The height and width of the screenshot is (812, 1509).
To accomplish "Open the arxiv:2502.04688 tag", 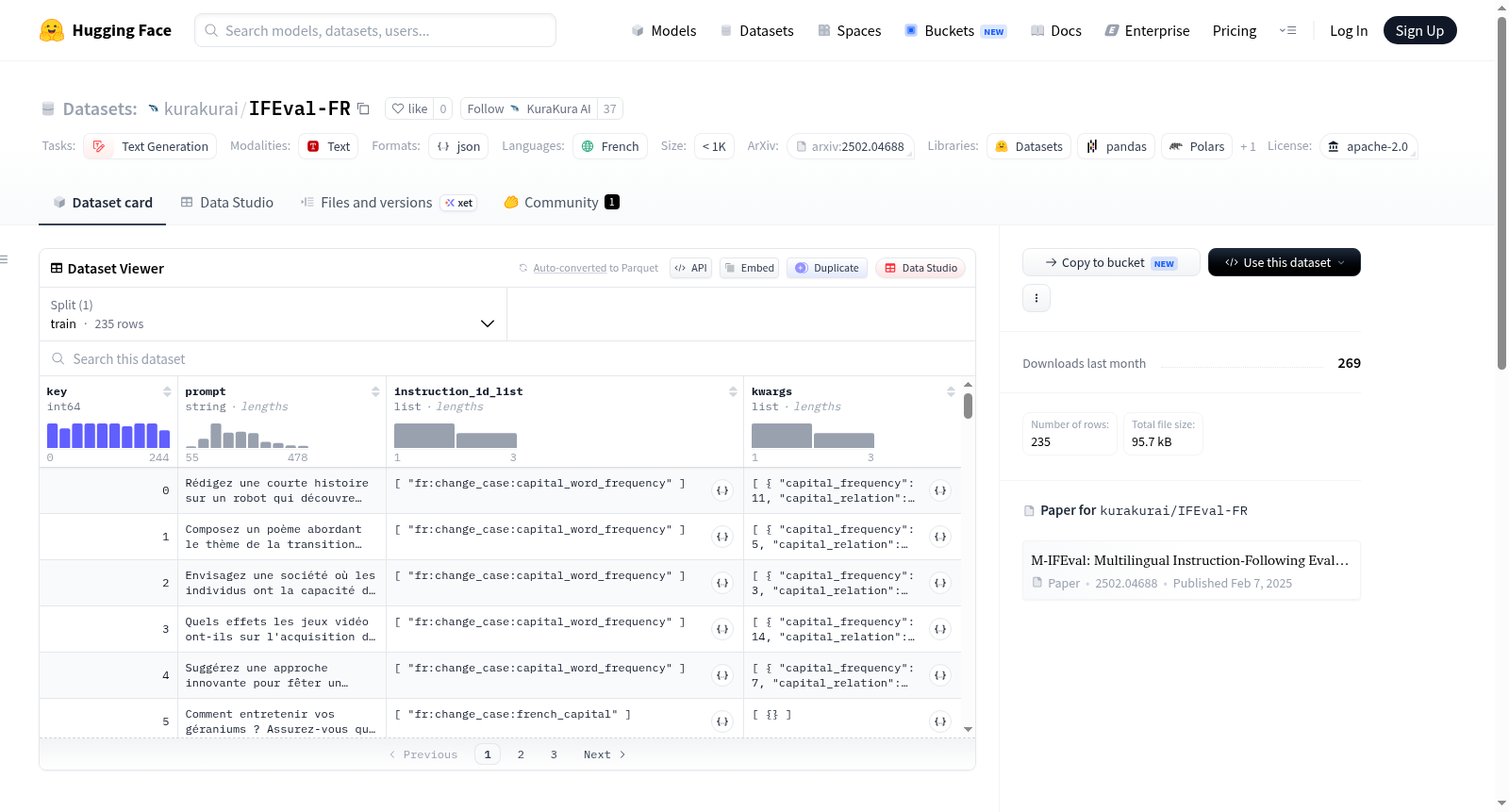I will pos(851,146).
